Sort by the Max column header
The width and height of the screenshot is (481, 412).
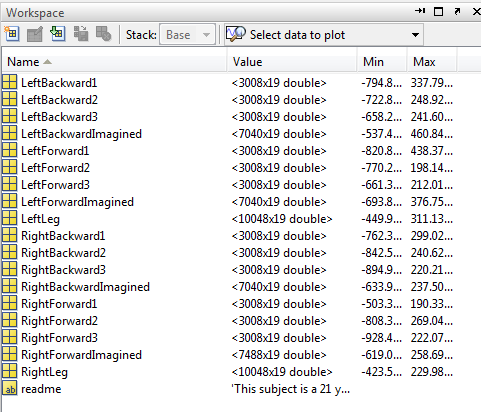[432, 62]
